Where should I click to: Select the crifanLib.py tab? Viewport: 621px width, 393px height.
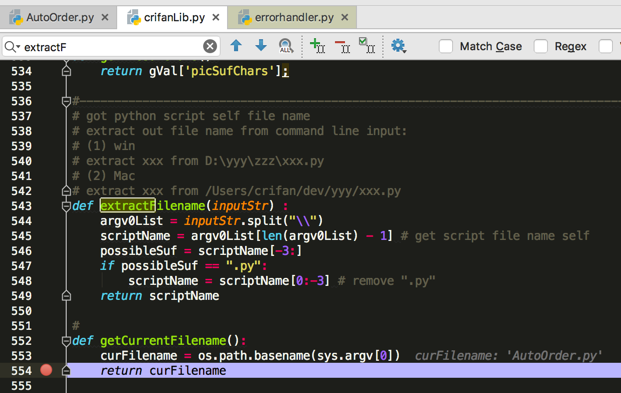point(173,17)
